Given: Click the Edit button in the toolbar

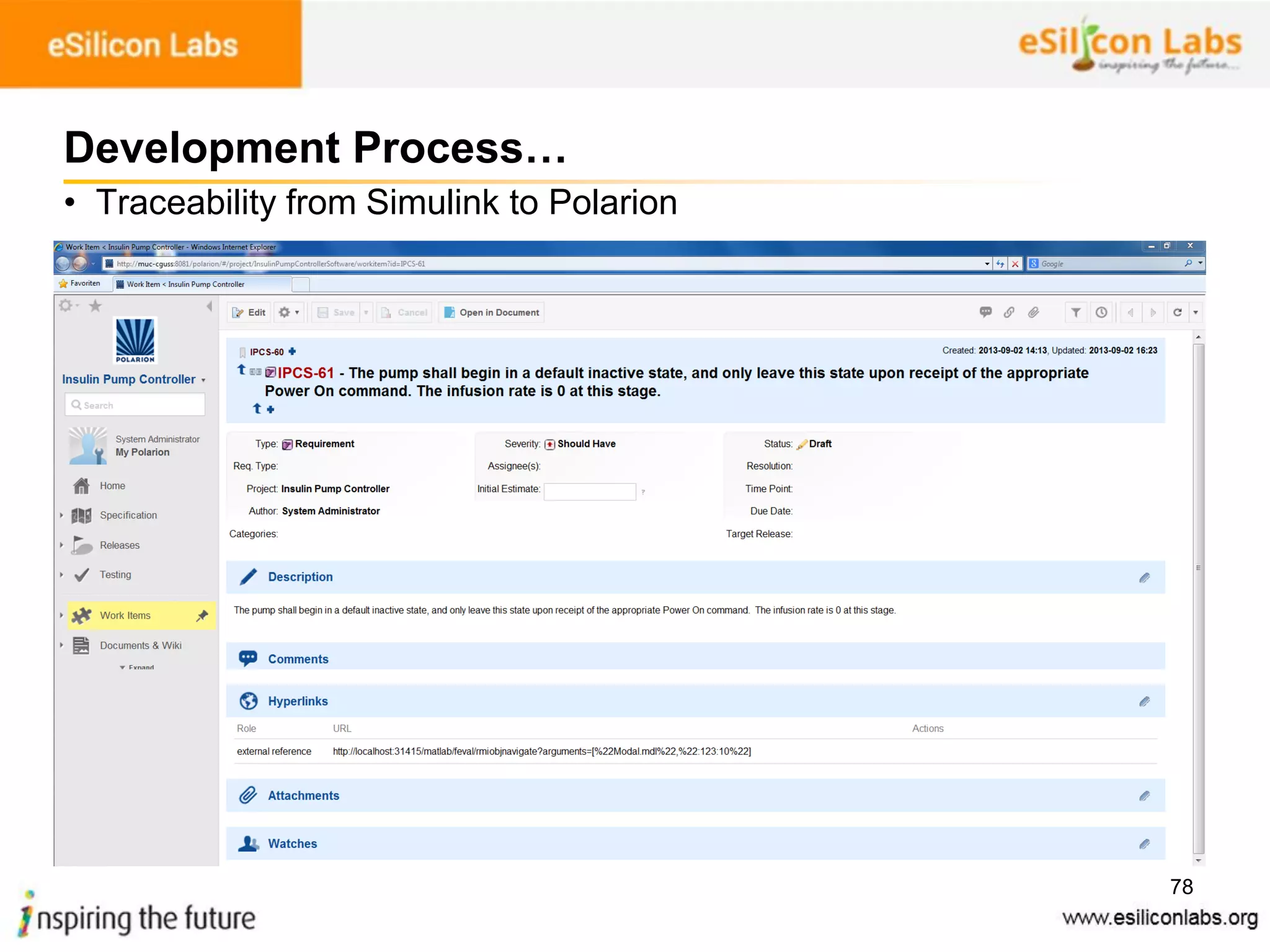Looking at the screenshot, I should tap(249, 312).
